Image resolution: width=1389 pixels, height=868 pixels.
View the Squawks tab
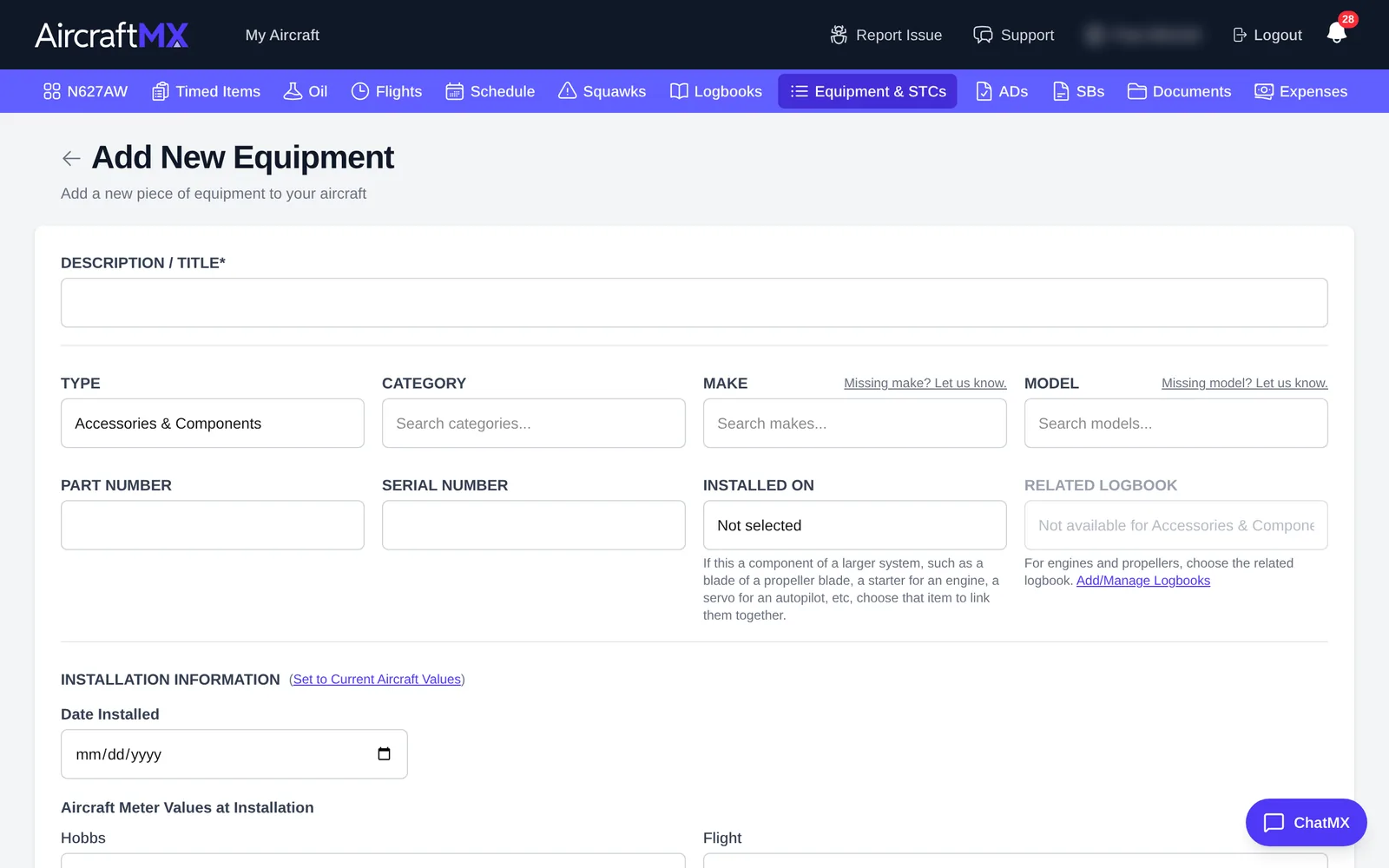point(602,91)
